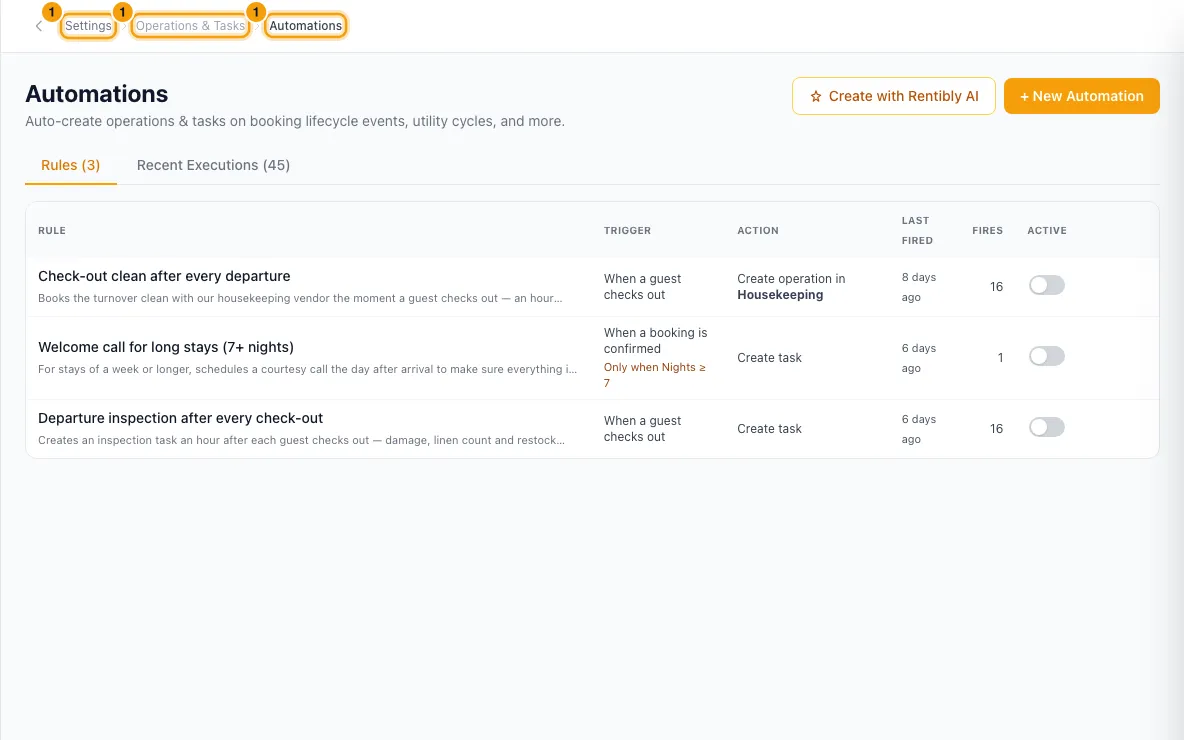Screen dimensions: 1184x740
Task: Click the RULE column header
Action: 52,230
